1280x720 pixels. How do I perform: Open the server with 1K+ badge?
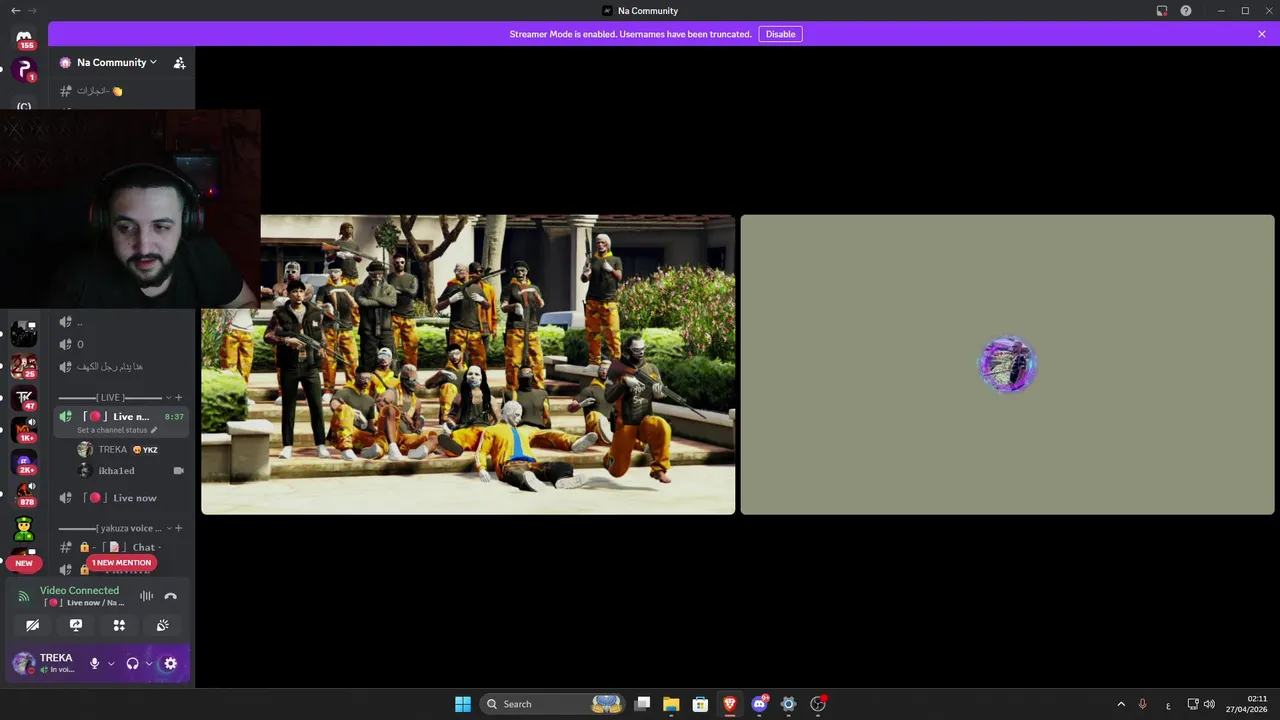pos(24,430)
